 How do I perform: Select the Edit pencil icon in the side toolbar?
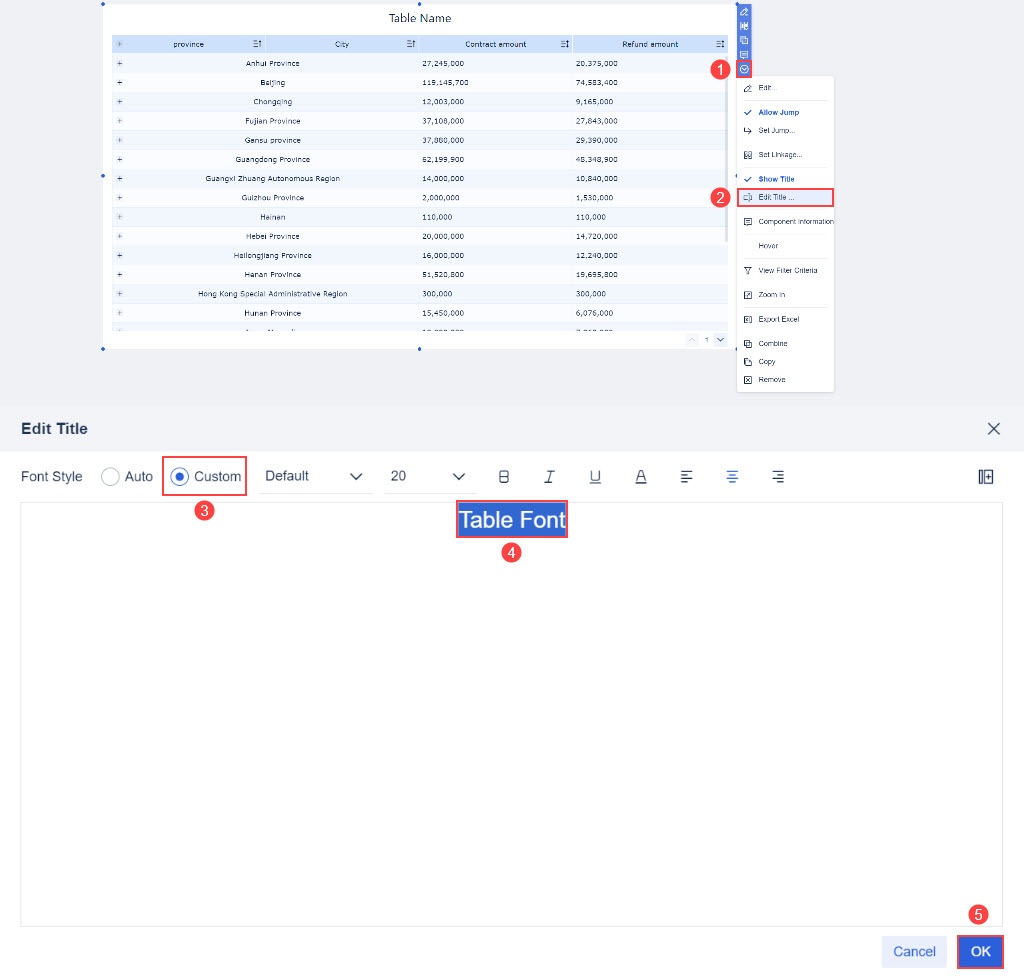point(744,10)
